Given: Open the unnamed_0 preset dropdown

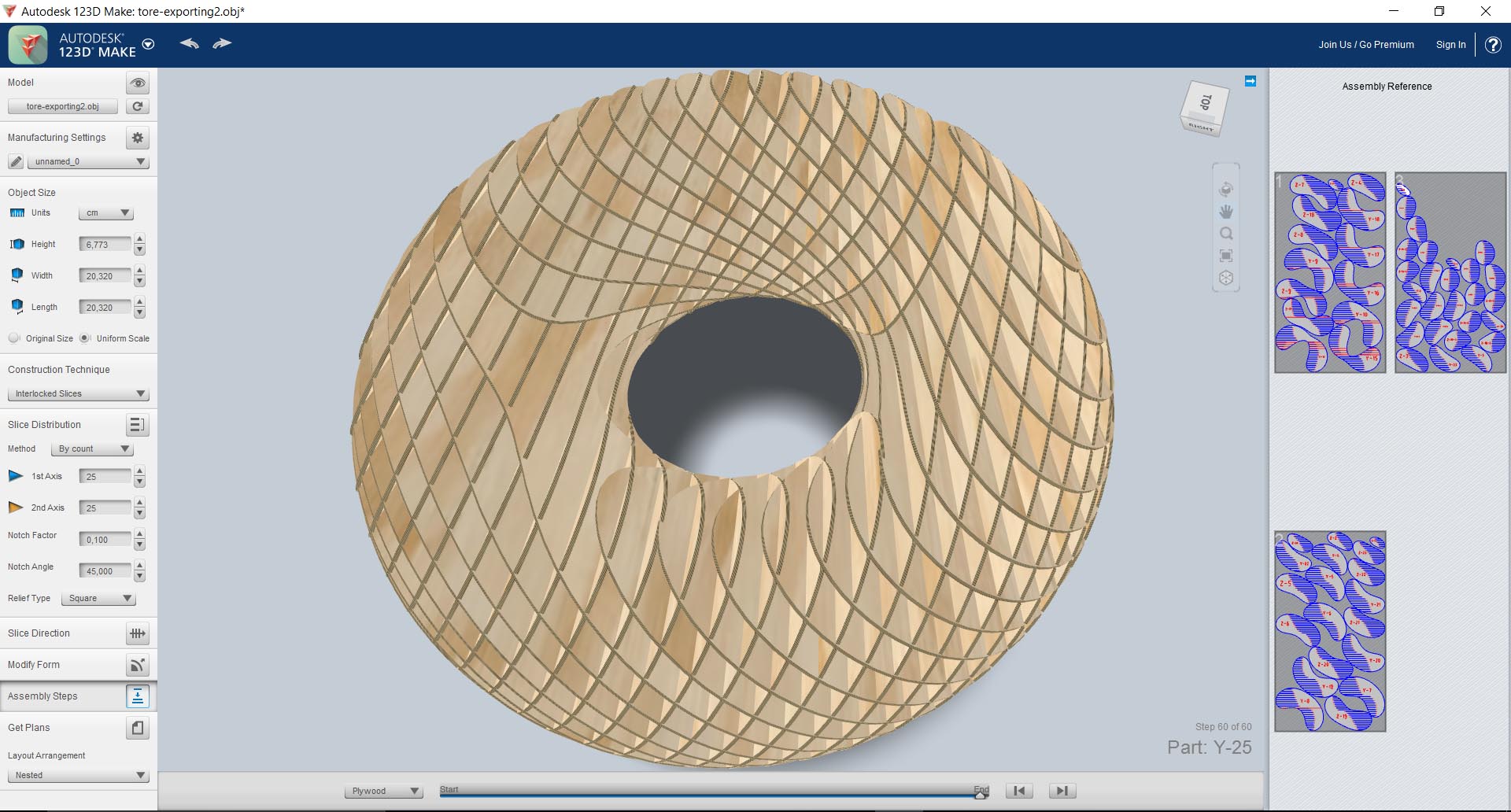Looking at the screenshot, I should [87, 161].
